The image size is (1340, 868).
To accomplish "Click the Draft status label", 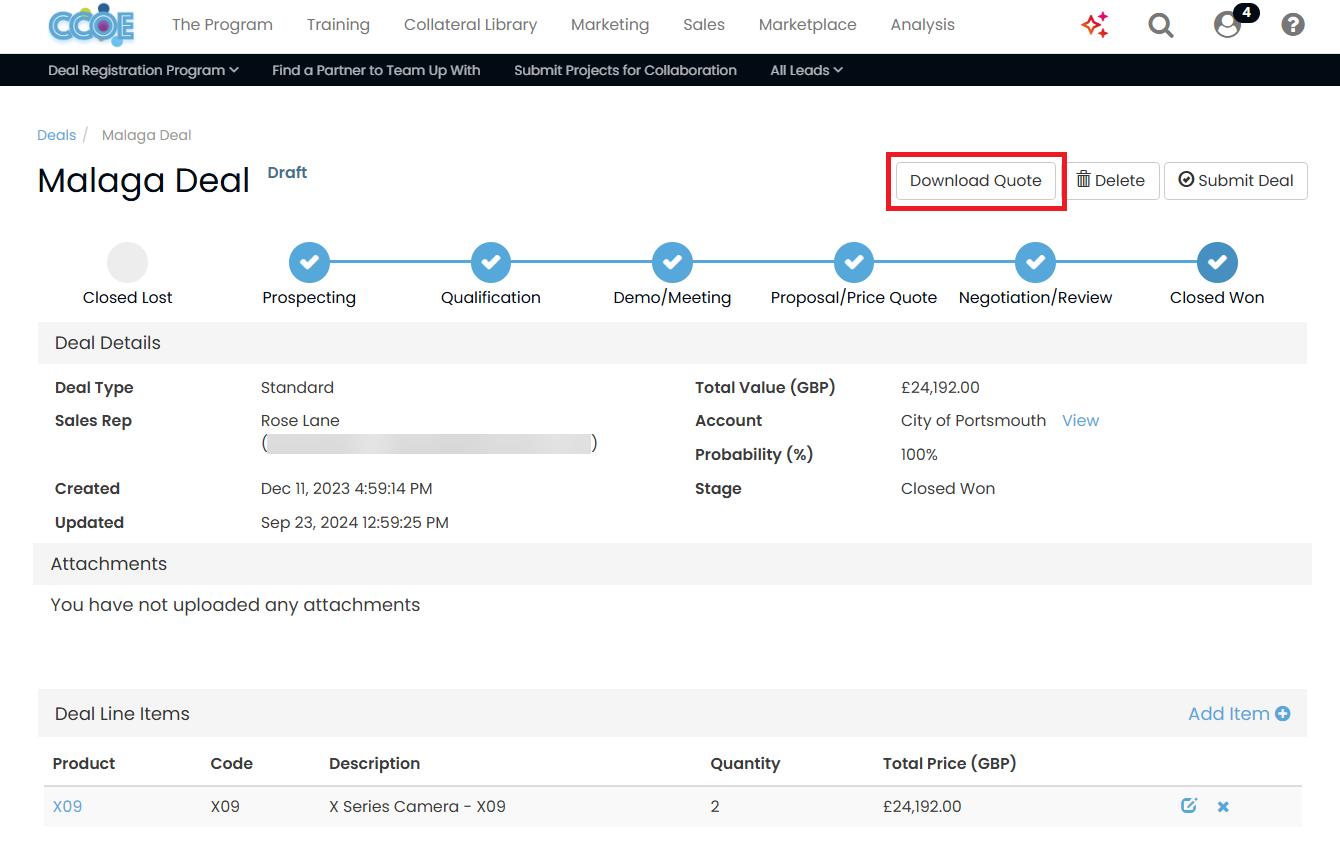I will tap(287, 173).
